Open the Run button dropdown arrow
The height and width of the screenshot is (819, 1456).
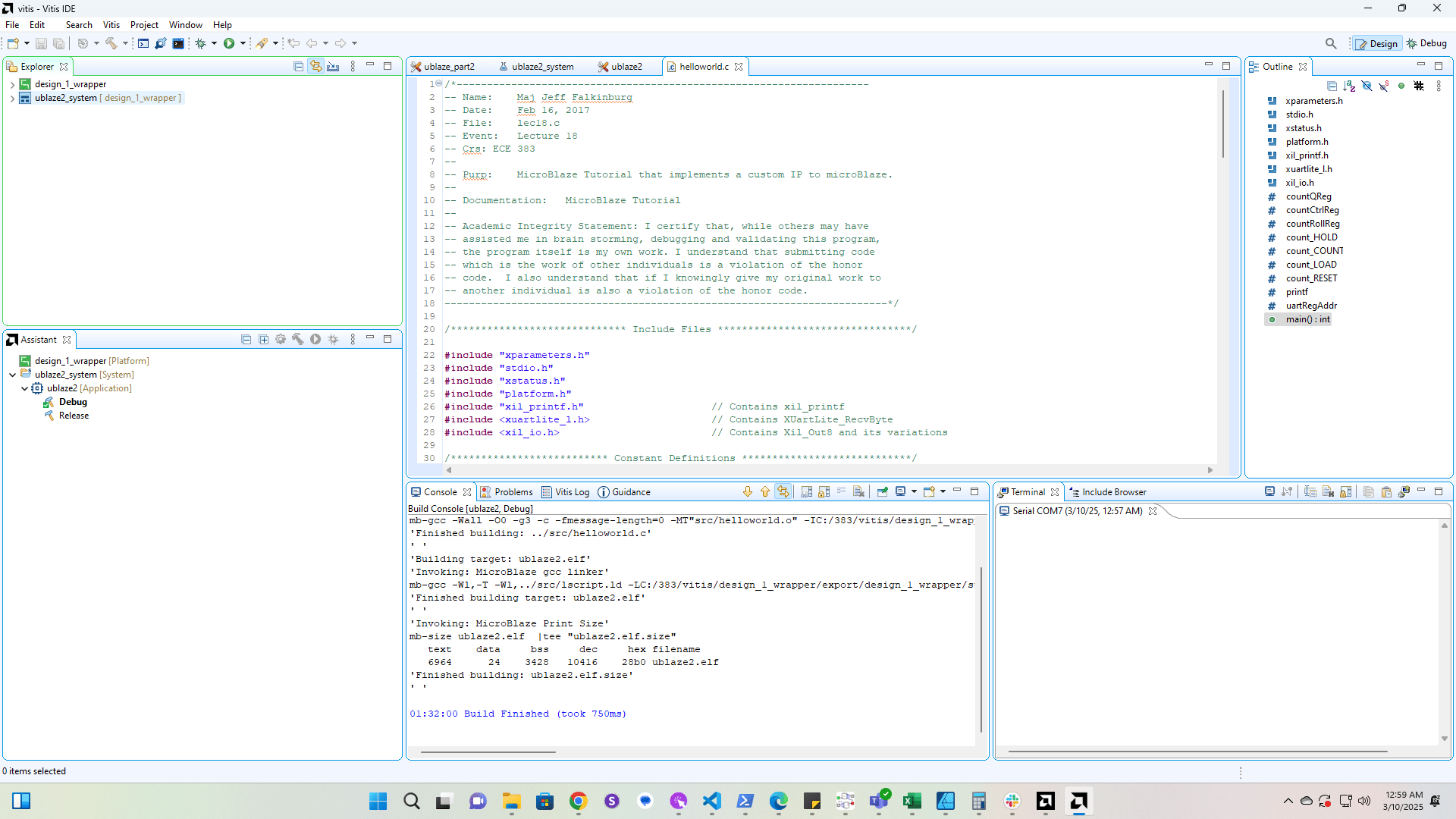pyautogui.click(x=243, y=43)
